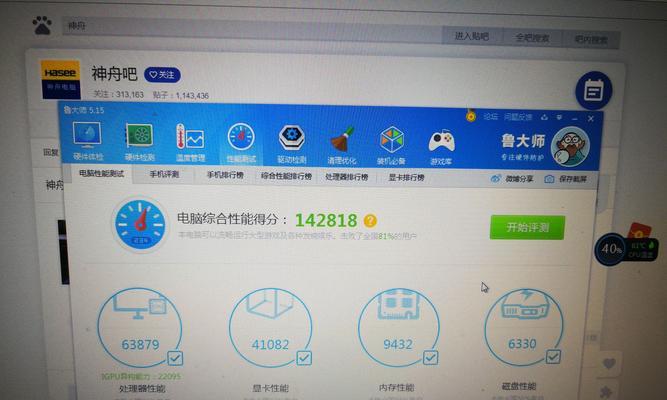Click 内存性能 label
The height and width of the screenshot is (400, 667).
(x=396, y=387)
